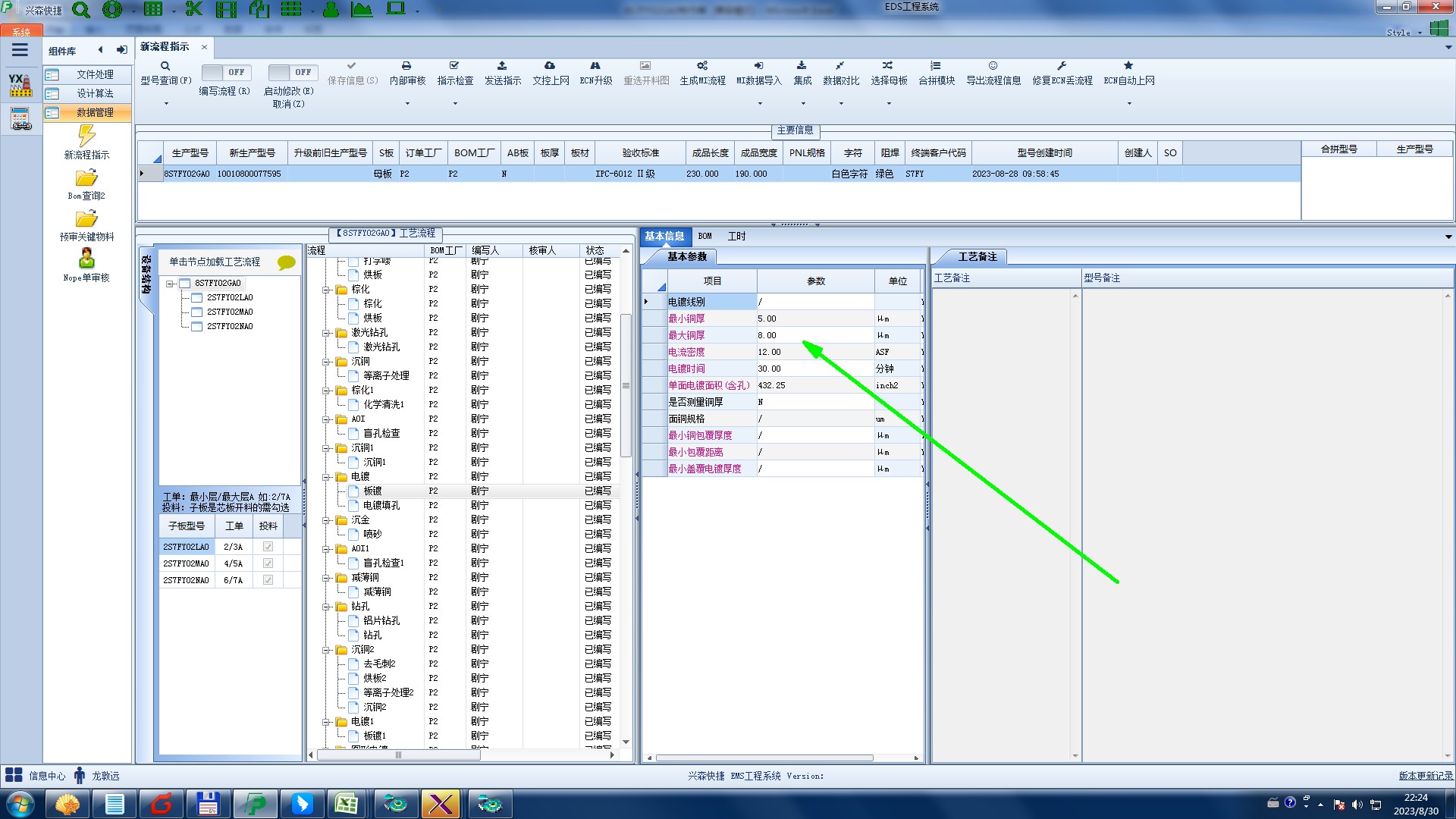This screenshot has width=1456, height=819.
Task: Toggle 投料 checkbox for 2S7FY02LA0
Action: (268, 547)
